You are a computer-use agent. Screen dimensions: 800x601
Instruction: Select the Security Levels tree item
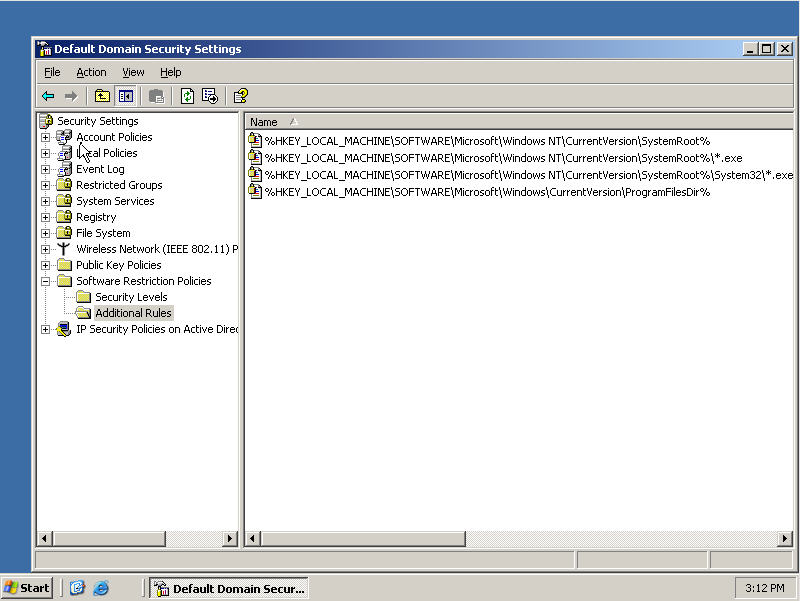[131, 297]
